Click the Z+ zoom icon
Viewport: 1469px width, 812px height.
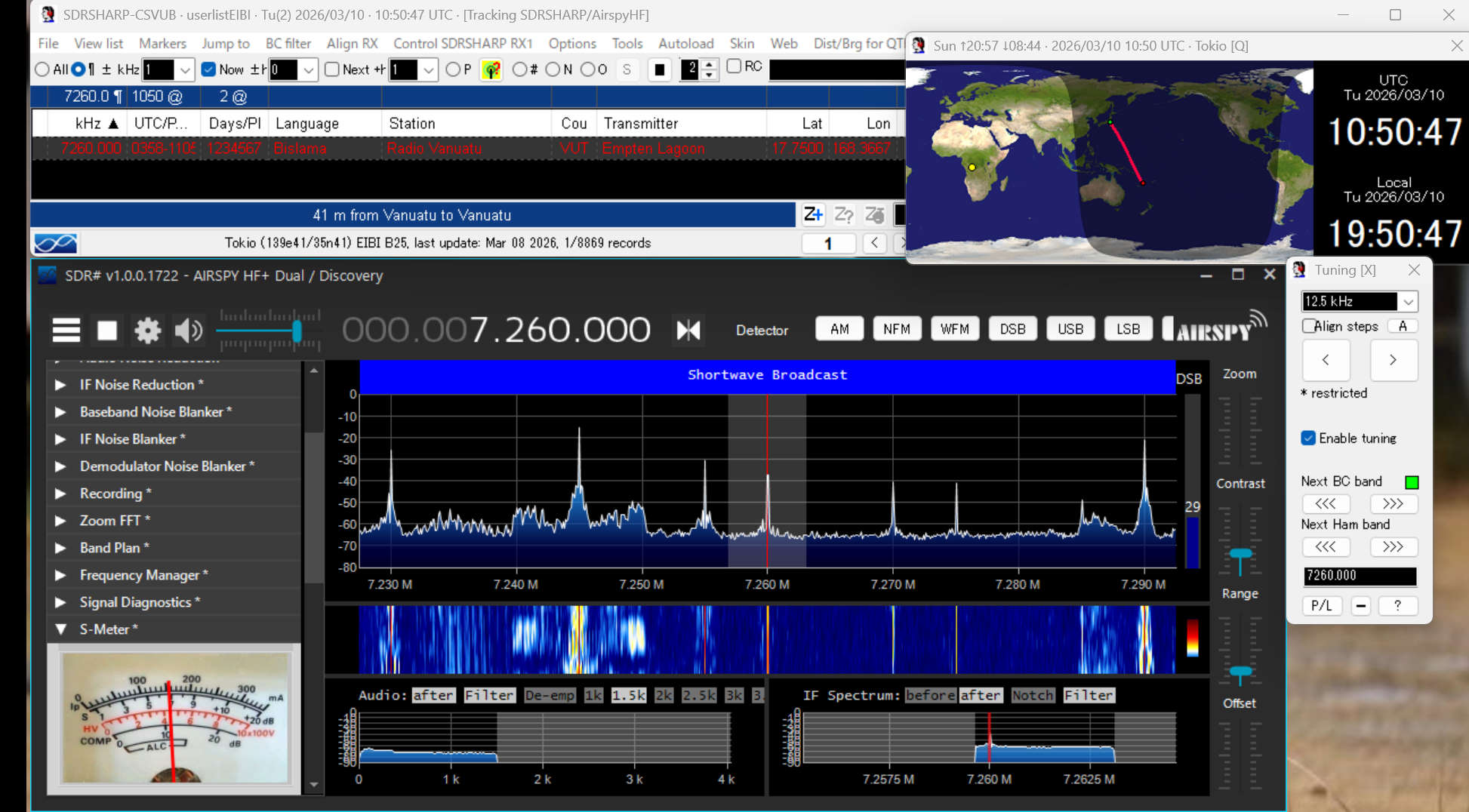[812, 215]
